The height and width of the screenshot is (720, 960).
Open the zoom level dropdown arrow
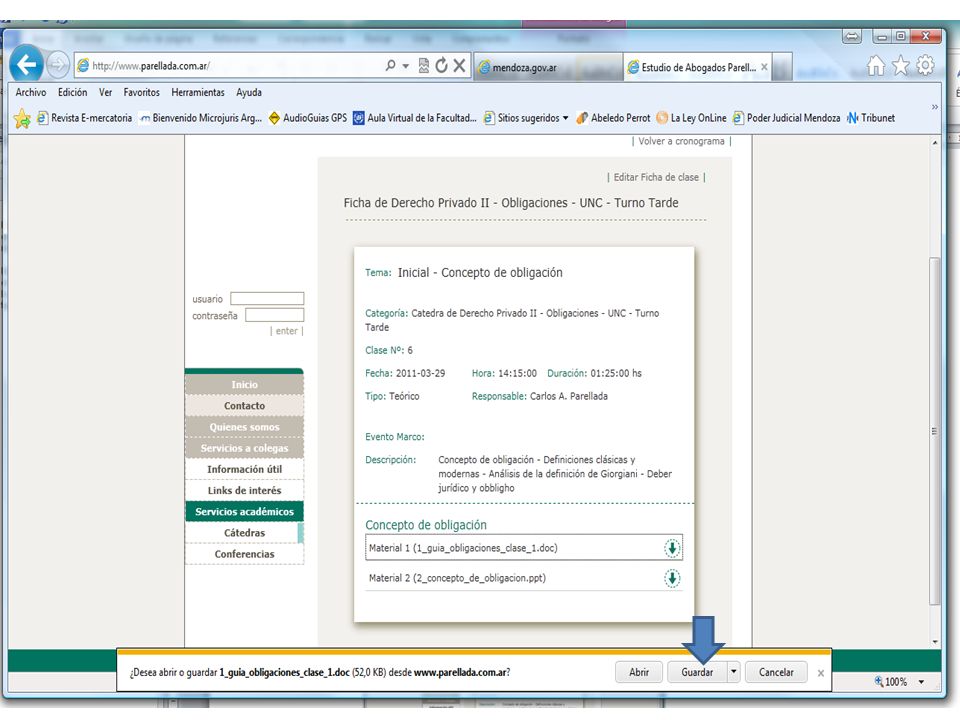(x=921, y=681)
